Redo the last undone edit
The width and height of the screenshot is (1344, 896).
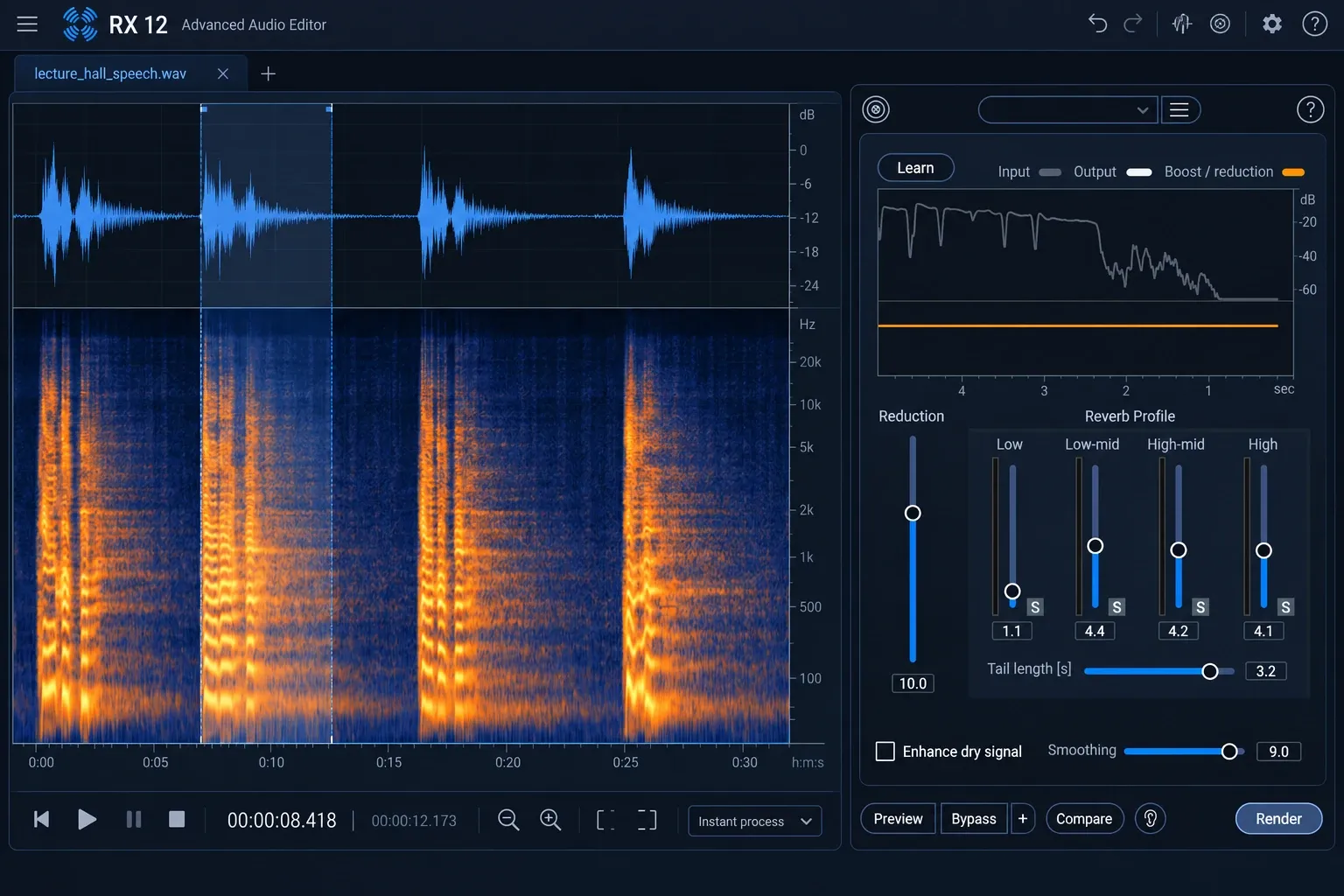click(1133, 24)
